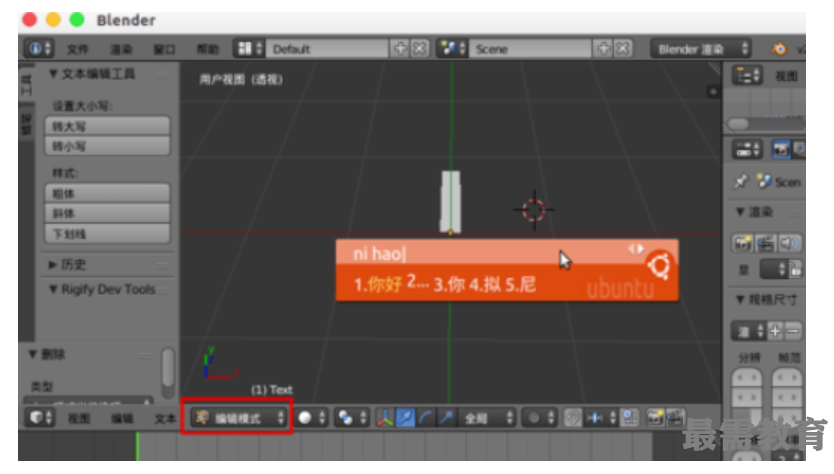The height and width of the screenshot is (474, 834).
Task: Click the tool shelf scrollbar
Action: tap(168, 368)
